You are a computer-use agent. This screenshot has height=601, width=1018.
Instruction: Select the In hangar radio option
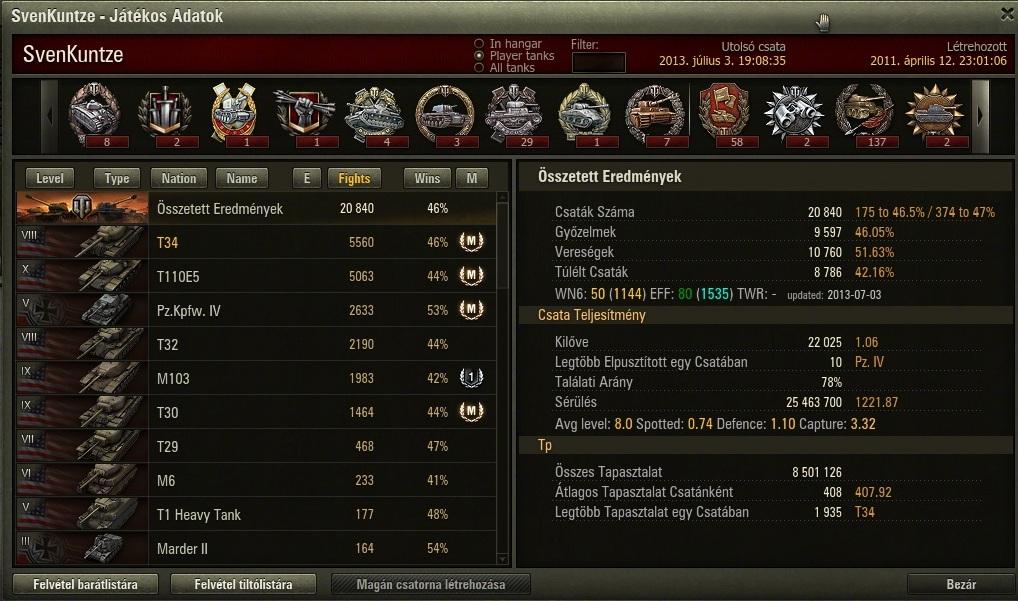coord(479,43)
